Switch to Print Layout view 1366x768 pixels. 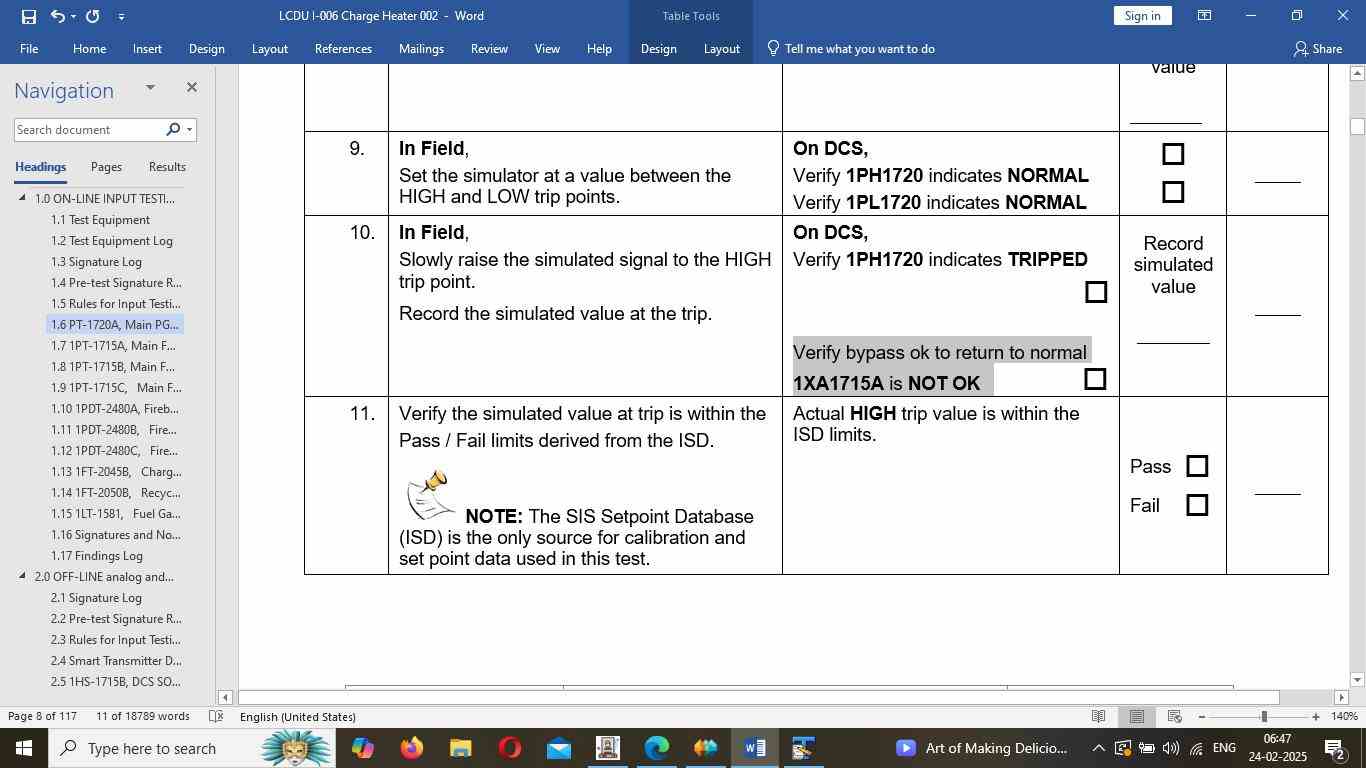(1137, 716)
